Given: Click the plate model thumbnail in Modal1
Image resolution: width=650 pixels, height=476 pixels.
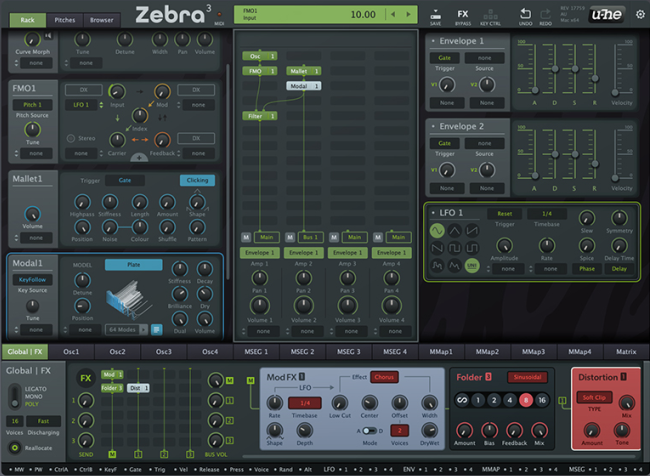Looking at the screenshot, I should pos(129,299).
